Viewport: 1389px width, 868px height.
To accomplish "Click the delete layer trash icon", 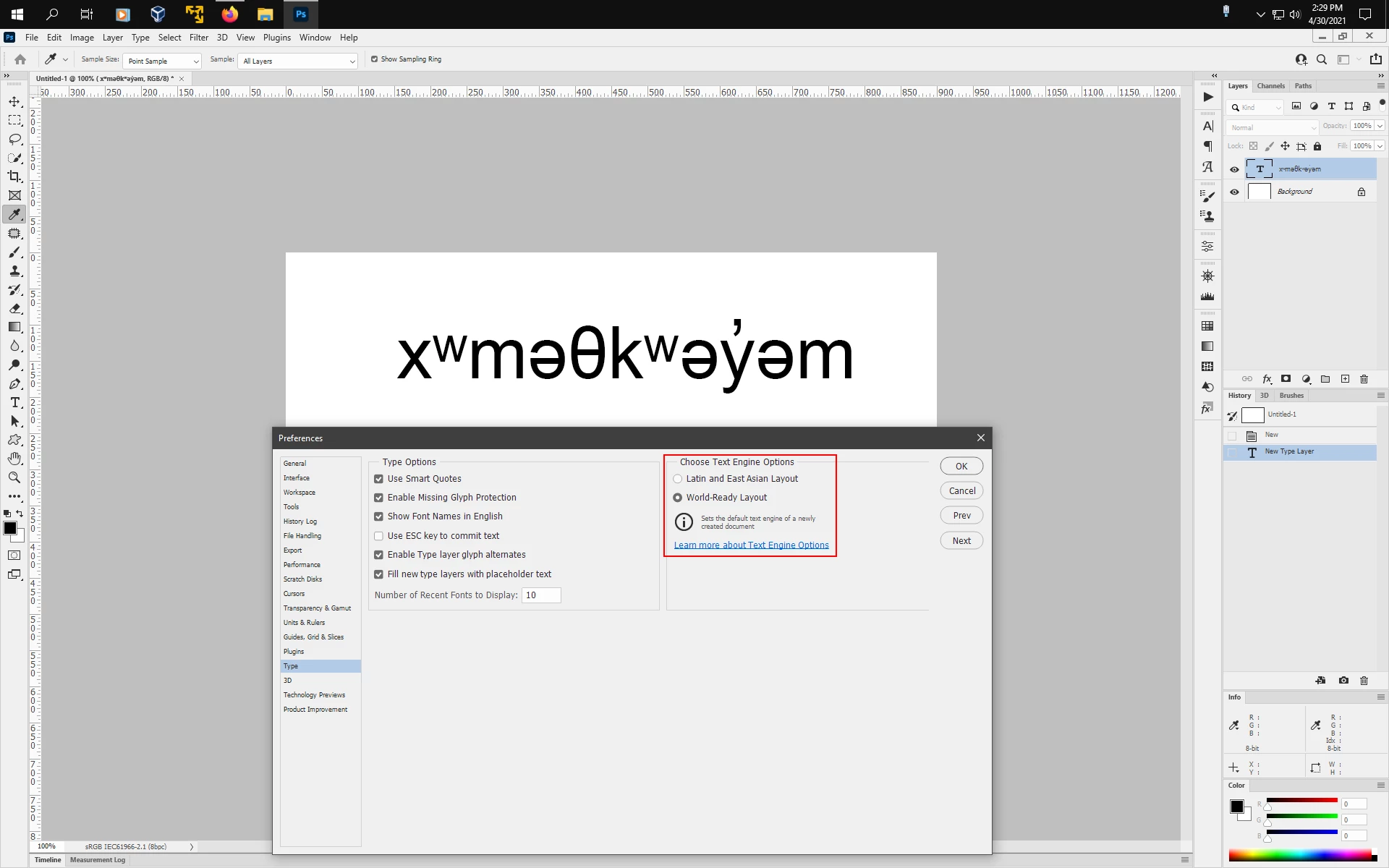I will tap(1364, 379).
